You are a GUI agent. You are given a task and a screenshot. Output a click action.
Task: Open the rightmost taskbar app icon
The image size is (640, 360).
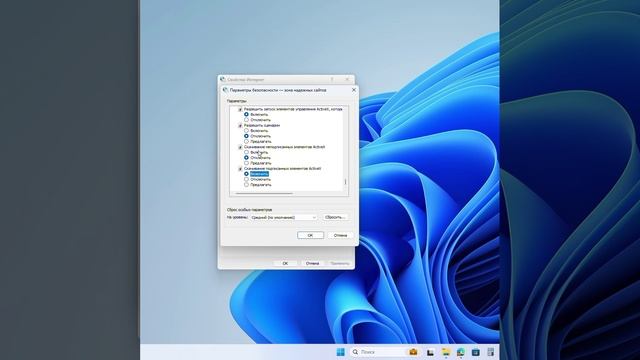(x=491, y=352)
